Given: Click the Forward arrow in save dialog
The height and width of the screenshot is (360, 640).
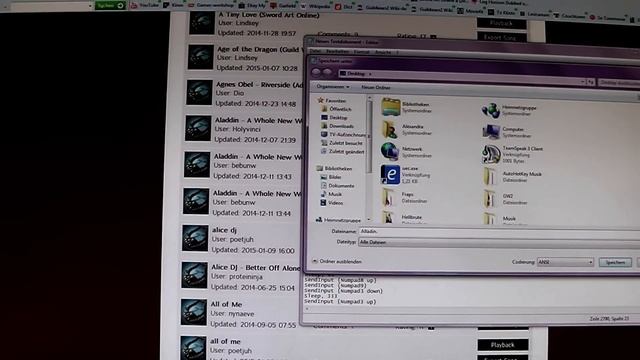Looking at the screenshot, I should [x=327, y=73].
